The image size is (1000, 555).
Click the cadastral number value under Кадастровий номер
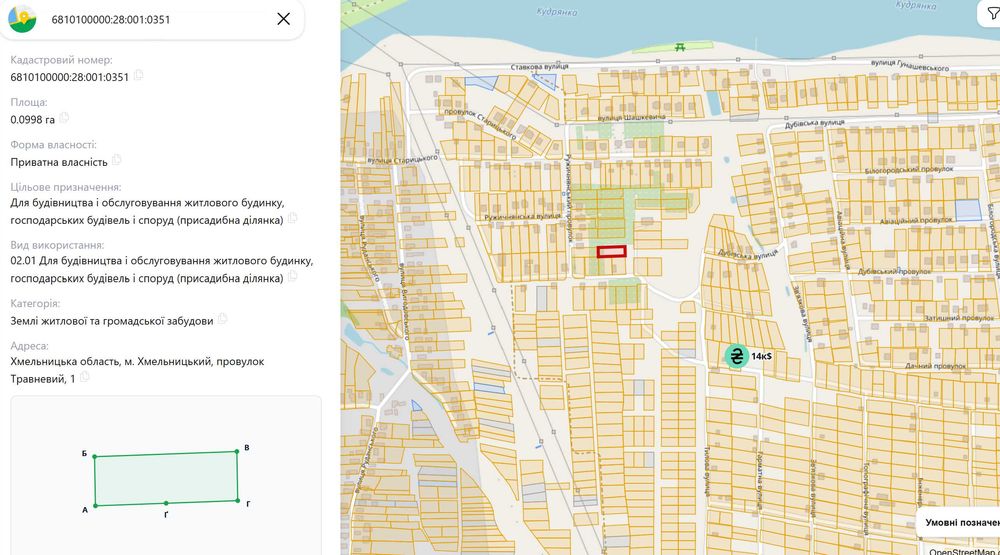click(70, 77)
